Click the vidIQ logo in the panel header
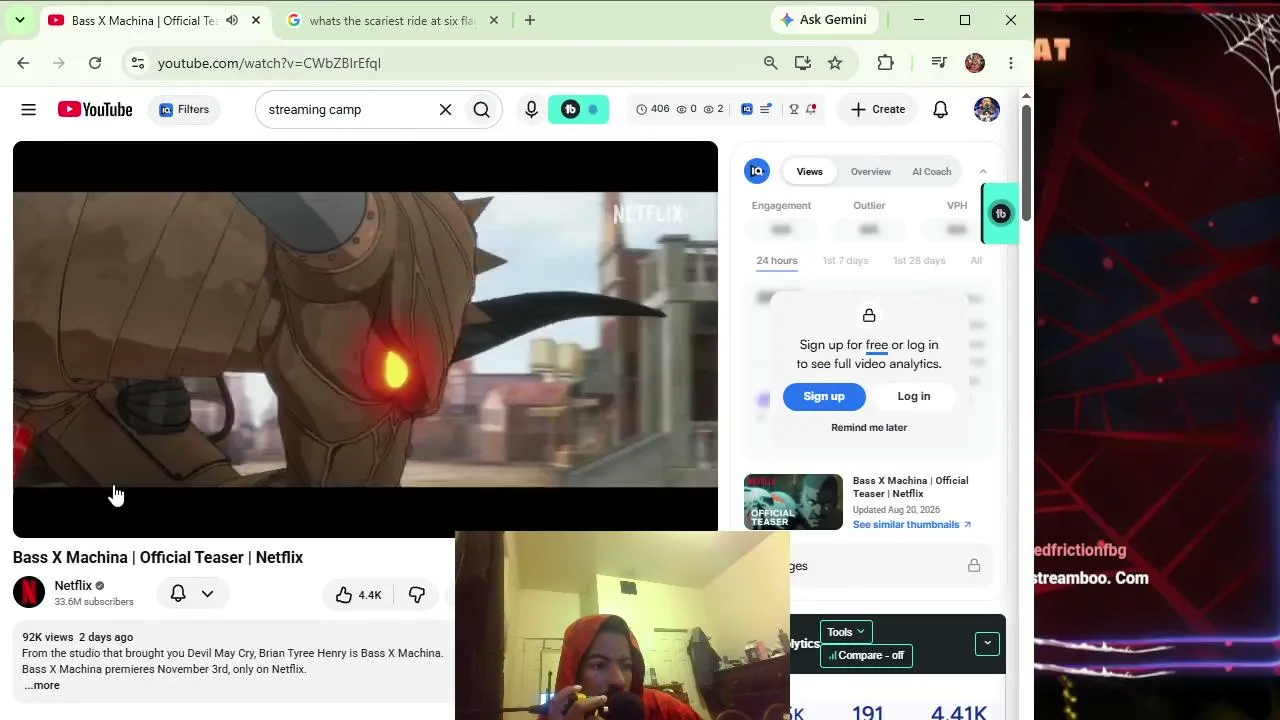Screen dimensions: 1280x720 tap(757, 172)
